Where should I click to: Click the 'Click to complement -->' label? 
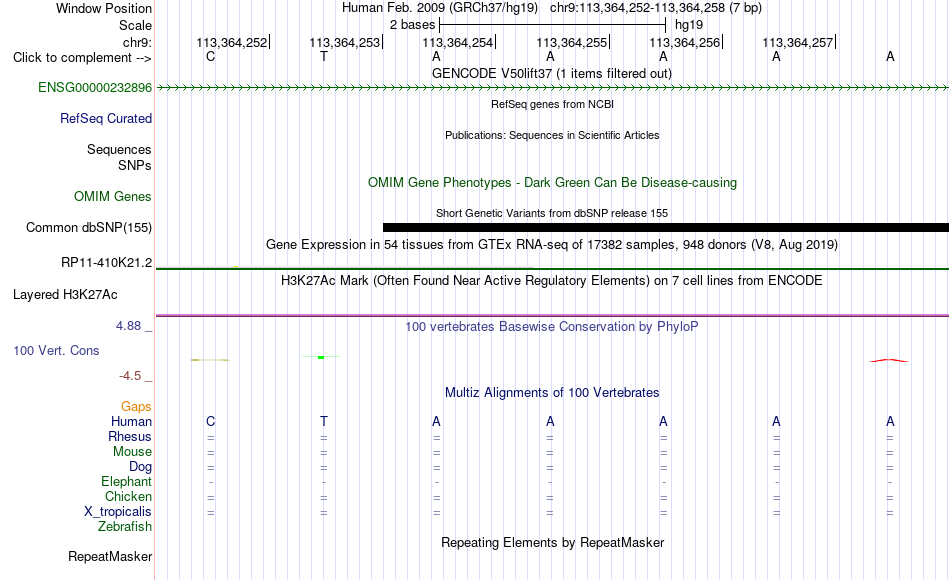pyautogui.click(x=82, y=58)
